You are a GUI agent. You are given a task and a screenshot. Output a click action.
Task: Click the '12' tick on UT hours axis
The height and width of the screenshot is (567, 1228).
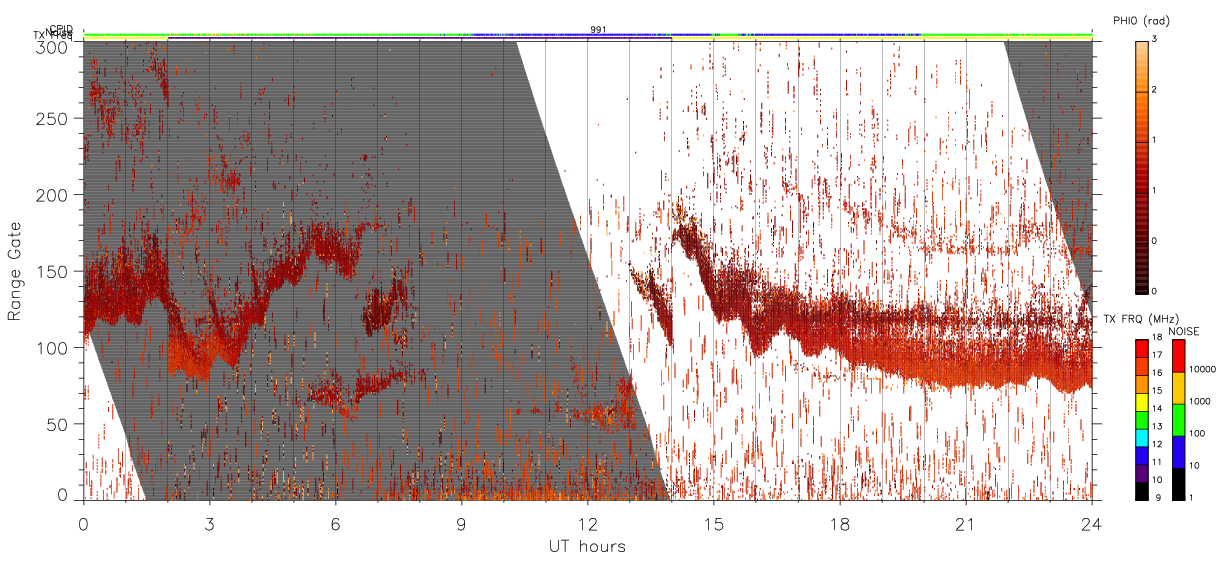click(588, 524)
